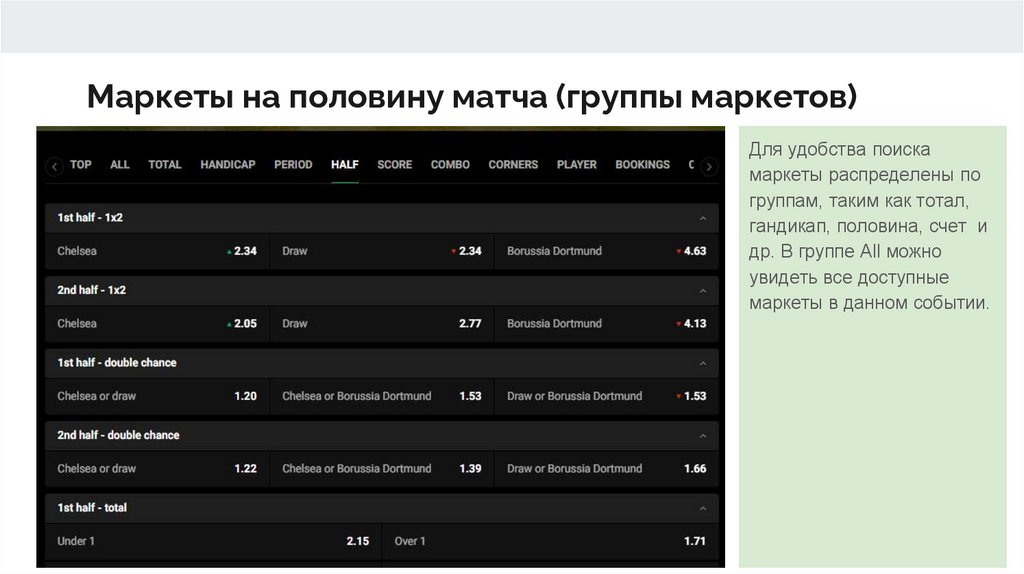Switch to the COMBO tab
This screenshot has height=574, width=1024.
click(x=450, y=165)
